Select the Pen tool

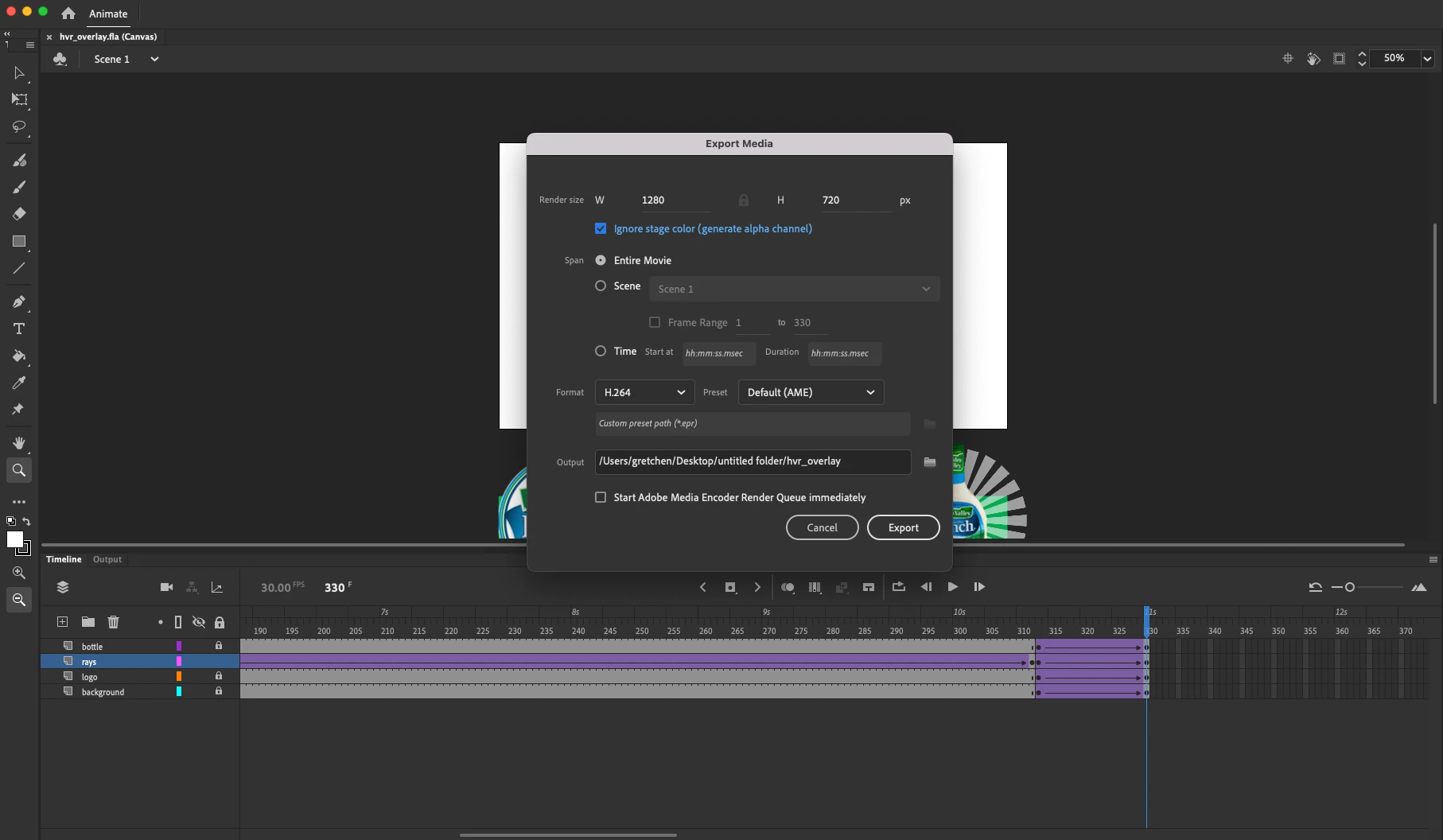tap(19, 301)
